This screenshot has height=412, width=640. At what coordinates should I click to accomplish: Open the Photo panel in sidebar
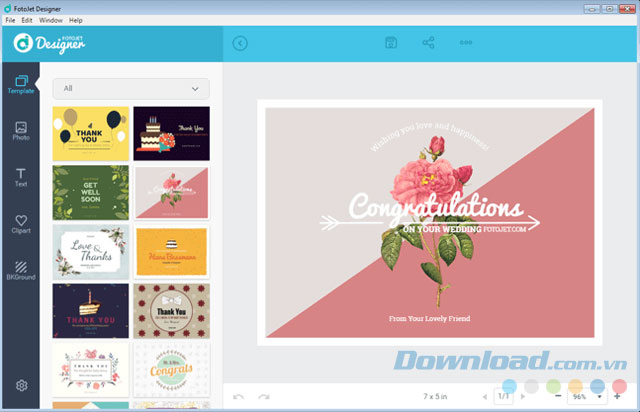[x=21, y=131]
